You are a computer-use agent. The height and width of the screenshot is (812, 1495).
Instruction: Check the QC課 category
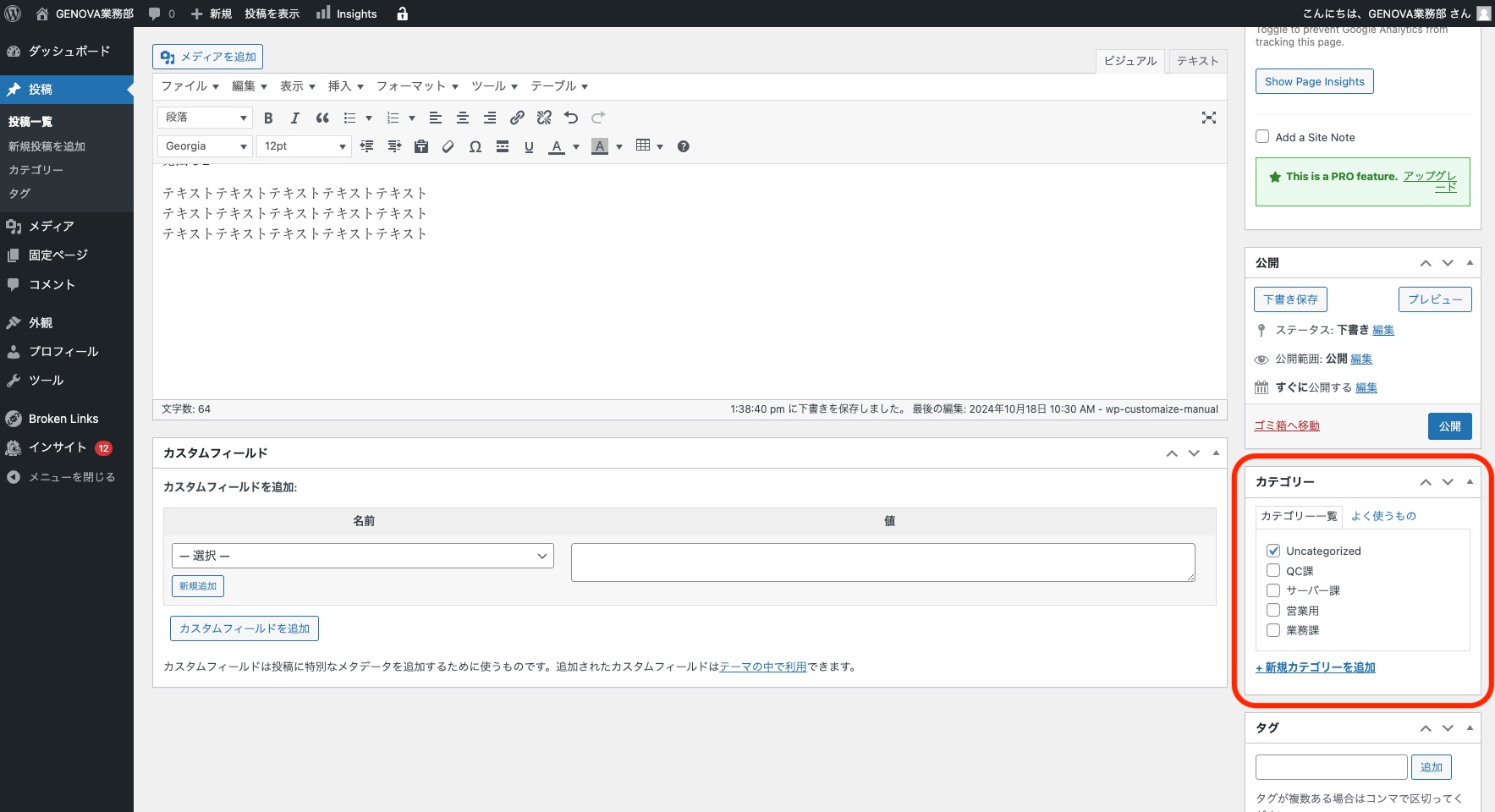pyautogui.click(x=1273, y=571)
